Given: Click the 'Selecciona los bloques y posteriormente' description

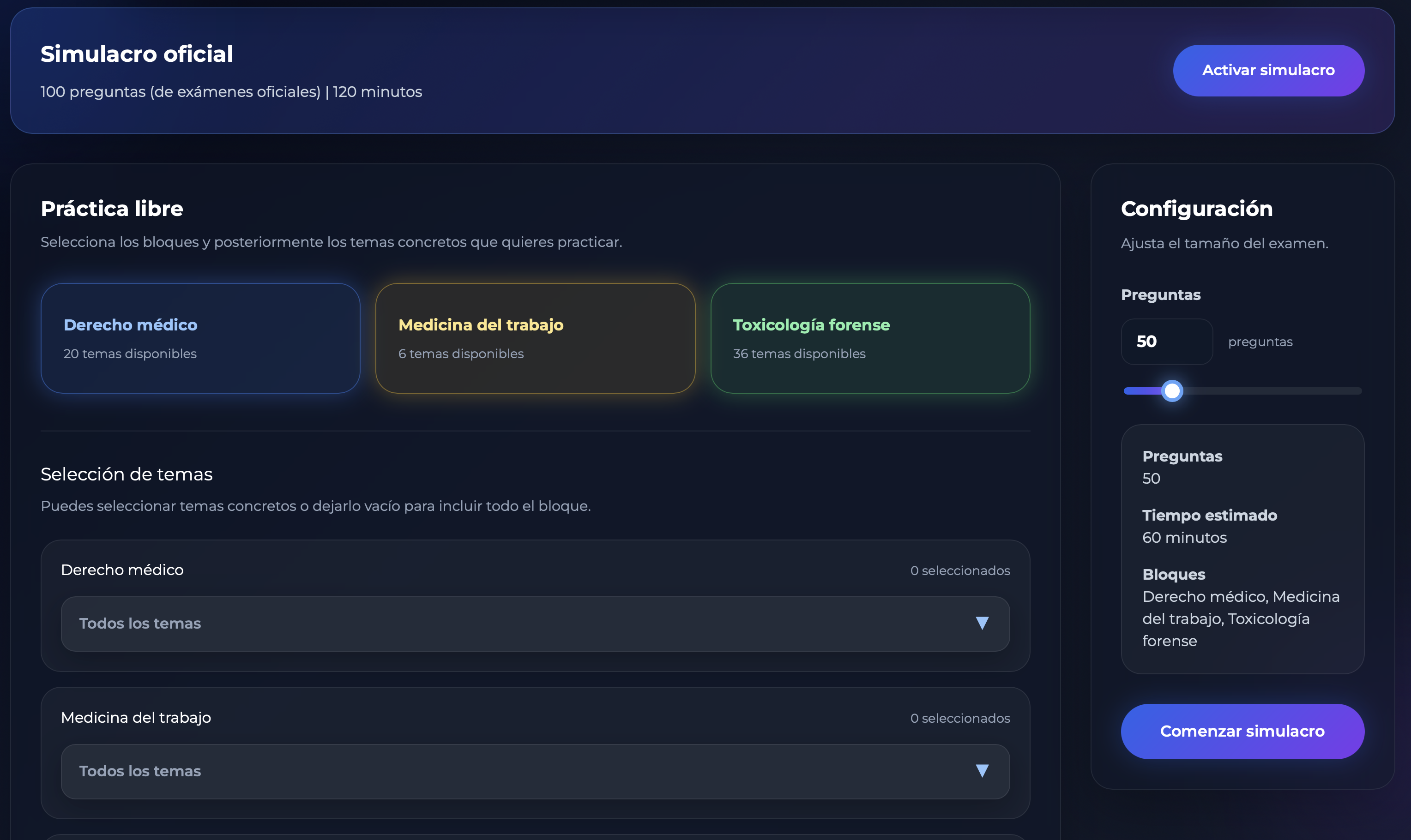Looking at the screenshot, I should coord(331,242).
